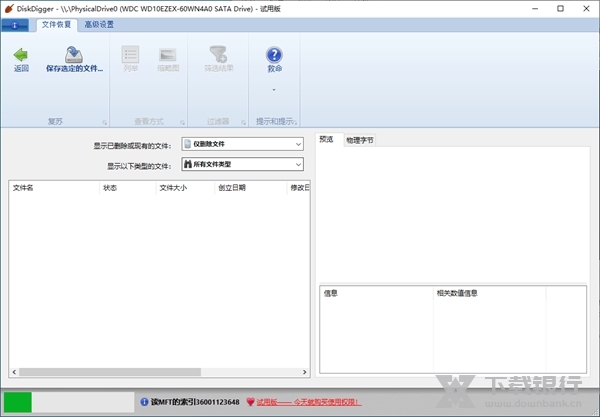600x417 pixels.
Task: Click the file list left scroll arrow
Action: click(x=14, y=372)
